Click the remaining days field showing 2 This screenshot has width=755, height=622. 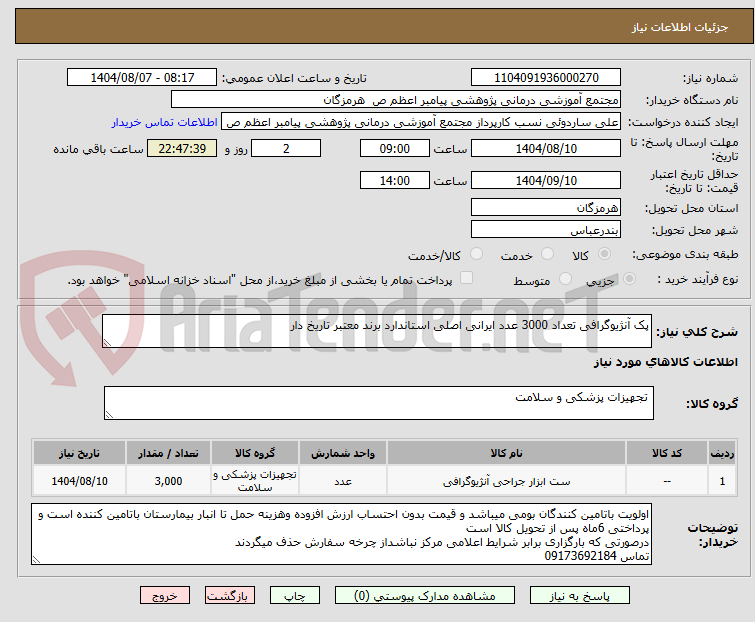[286, 148]
